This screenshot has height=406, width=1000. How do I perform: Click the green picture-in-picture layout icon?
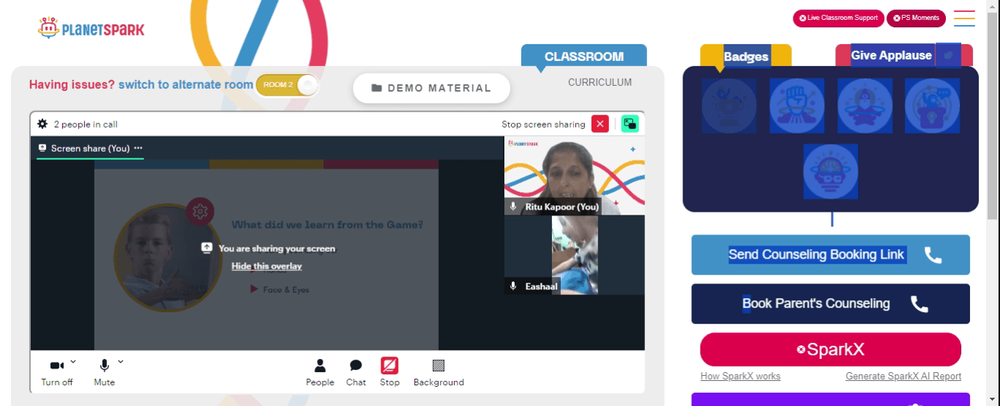click(630, 124)
